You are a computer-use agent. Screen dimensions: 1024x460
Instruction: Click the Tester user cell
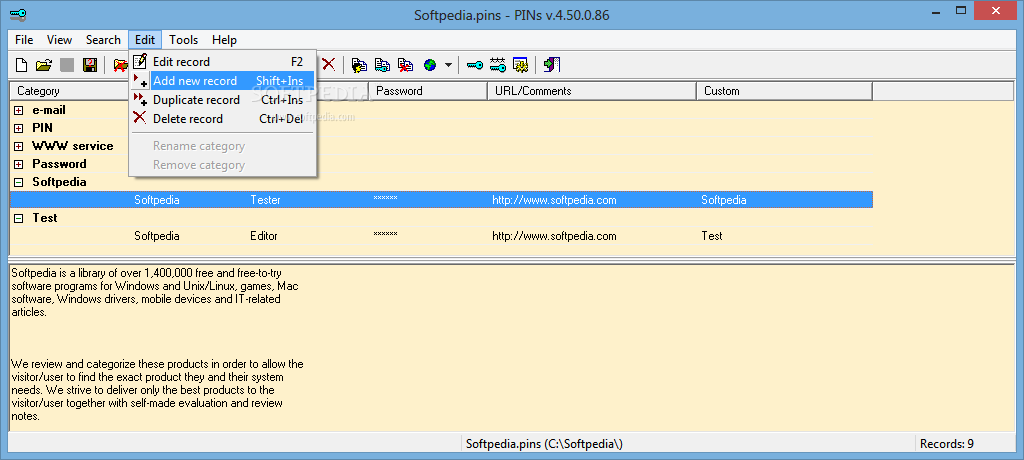point(265,200)
